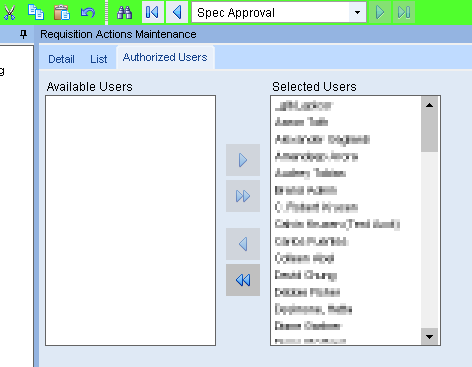Switch to the List tab
This screenshot has width=472, height=367.
tap(98, 59)
